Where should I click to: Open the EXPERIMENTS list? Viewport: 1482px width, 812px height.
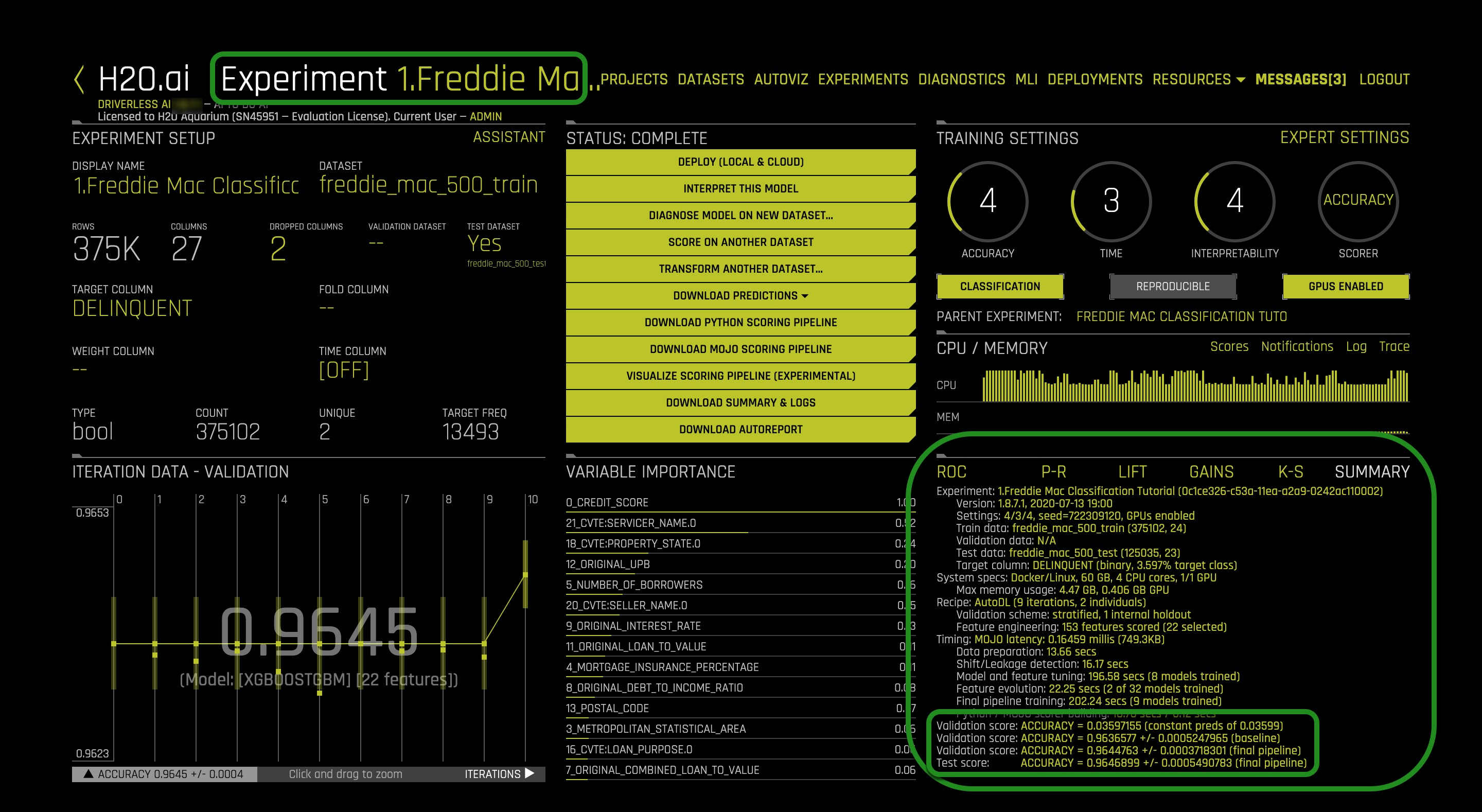pyautogui.click(x=862, y=79)
